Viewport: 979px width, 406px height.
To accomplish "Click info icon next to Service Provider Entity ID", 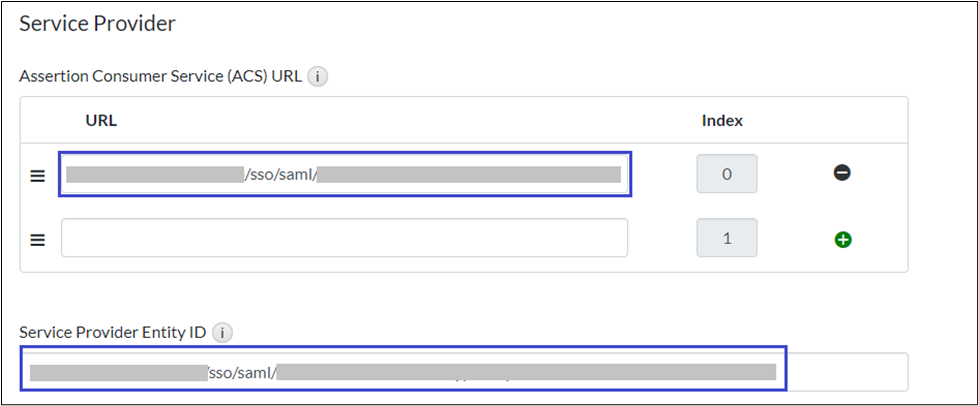I will pyautogui.click(x=222, y=333).
